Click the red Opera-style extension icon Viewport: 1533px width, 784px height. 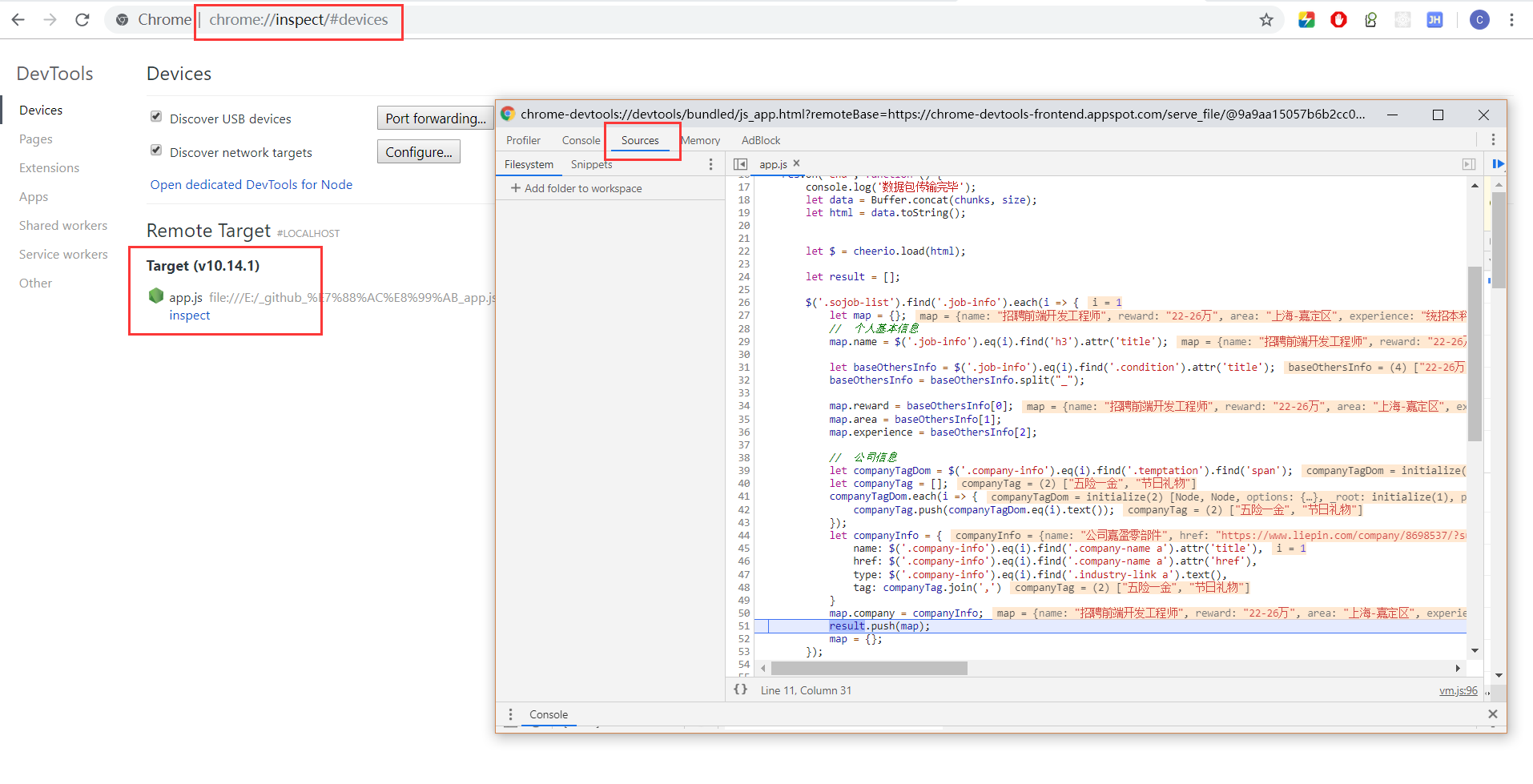pos(1338,20)
